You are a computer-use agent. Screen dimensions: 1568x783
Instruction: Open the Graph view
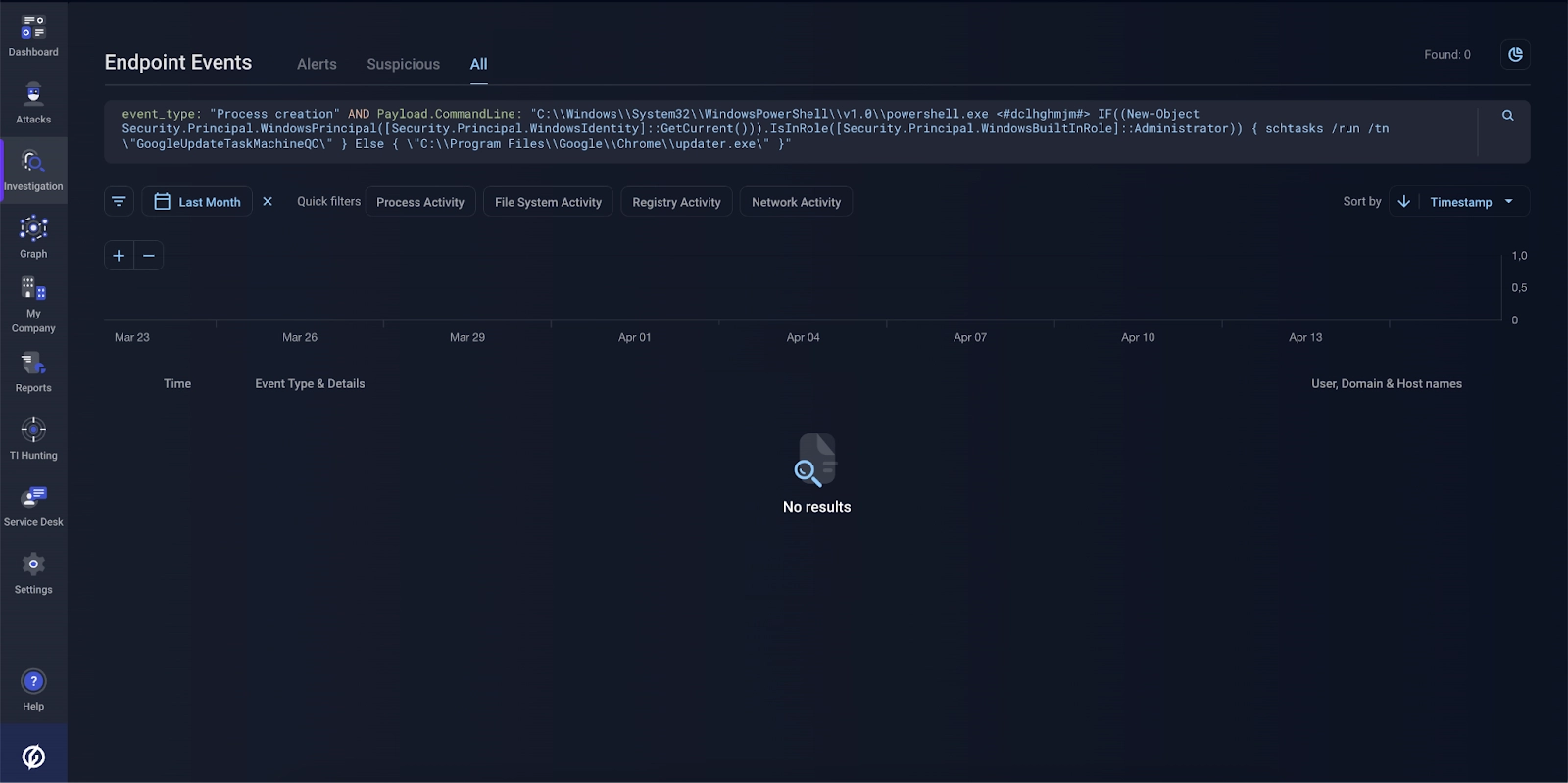pyautogui.click(x=33, y=237)
